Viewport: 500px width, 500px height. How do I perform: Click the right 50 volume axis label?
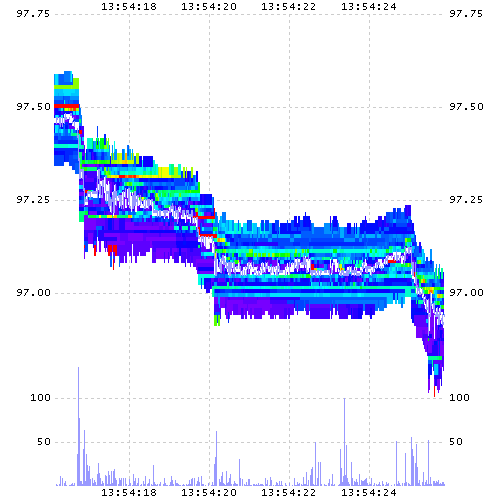click(x=456, y=442)
